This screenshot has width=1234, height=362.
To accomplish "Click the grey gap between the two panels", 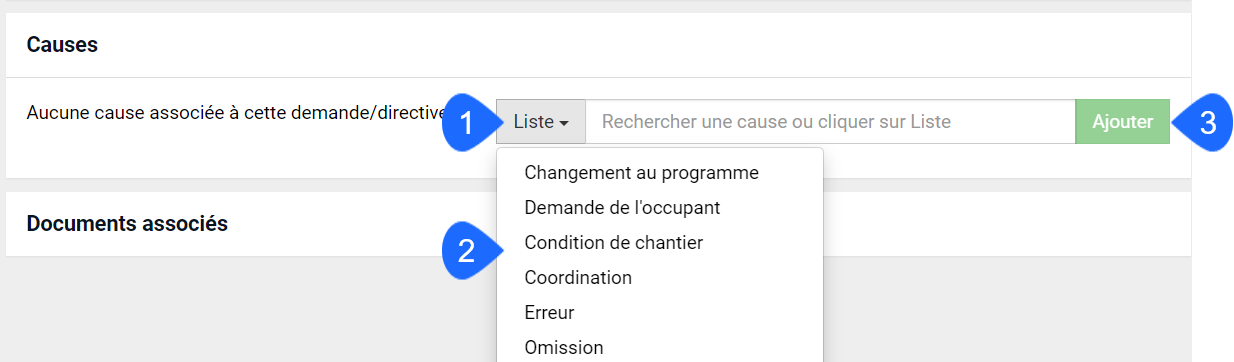I will pos(250,185).
